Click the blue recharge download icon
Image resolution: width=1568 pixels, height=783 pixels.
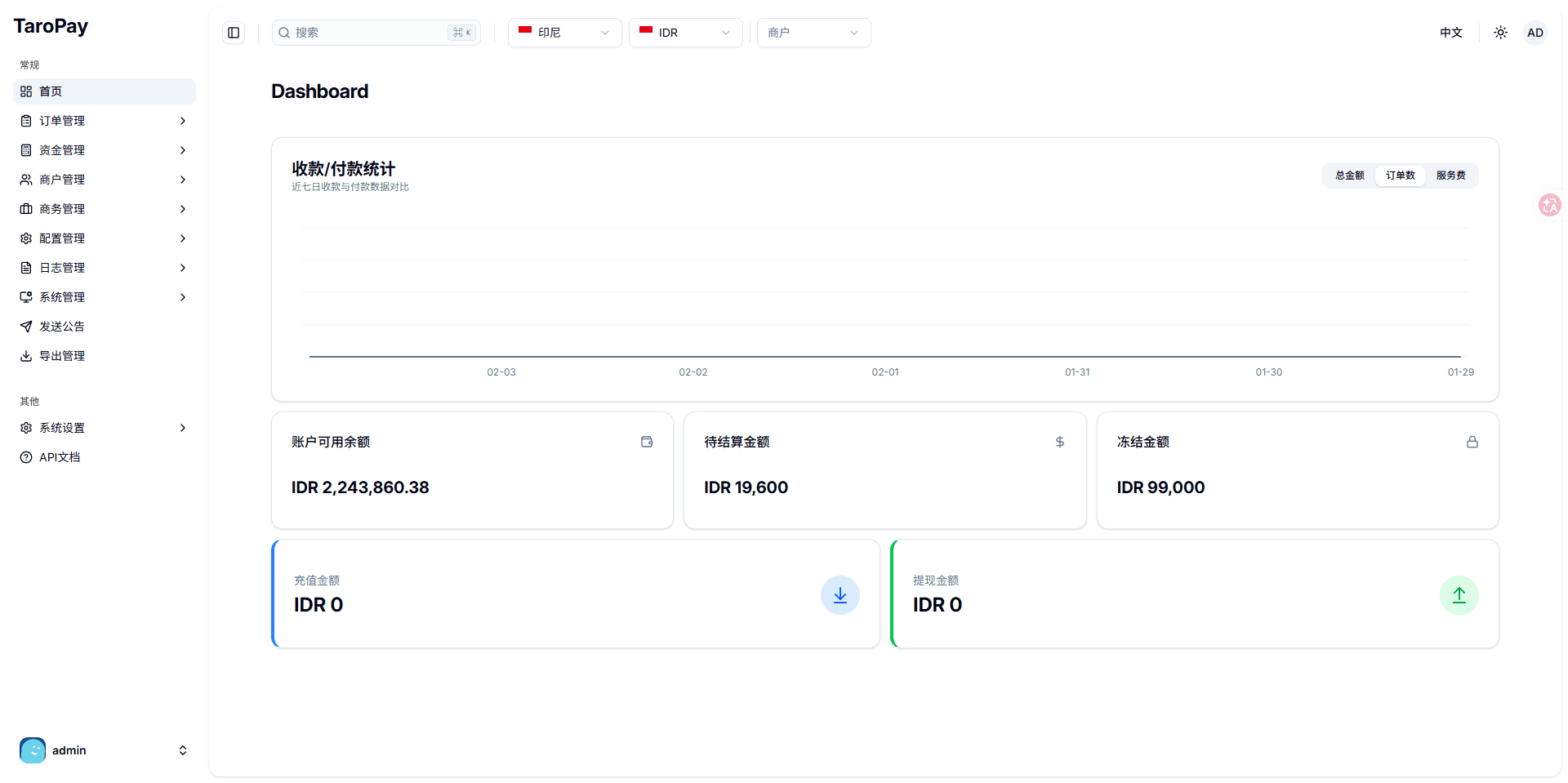[840, 595]
